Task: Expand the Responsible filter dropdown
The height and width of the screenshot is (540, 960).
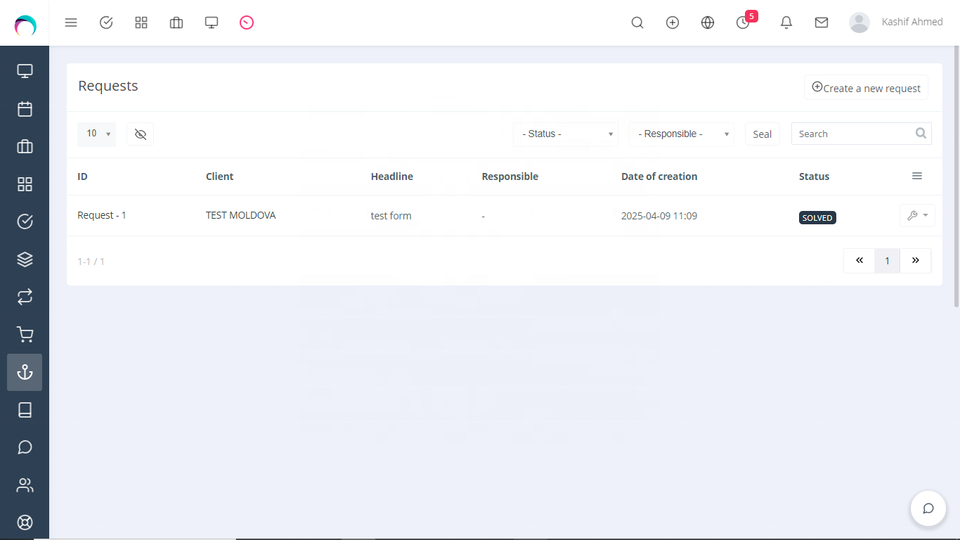Action: point(681,134)
